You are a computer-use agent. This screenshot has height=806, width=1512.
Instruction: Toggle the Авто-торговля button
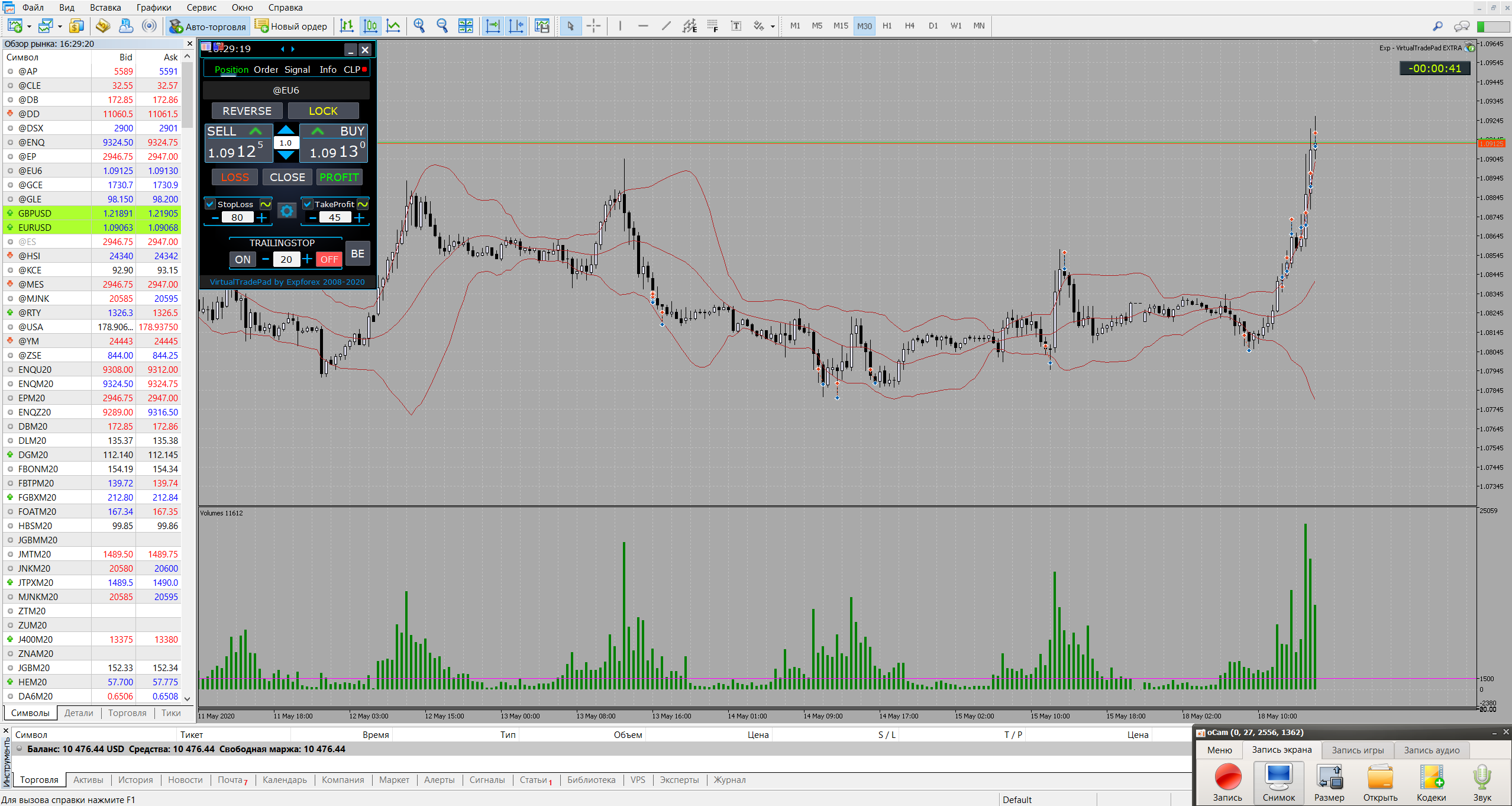tap(208, 26)
